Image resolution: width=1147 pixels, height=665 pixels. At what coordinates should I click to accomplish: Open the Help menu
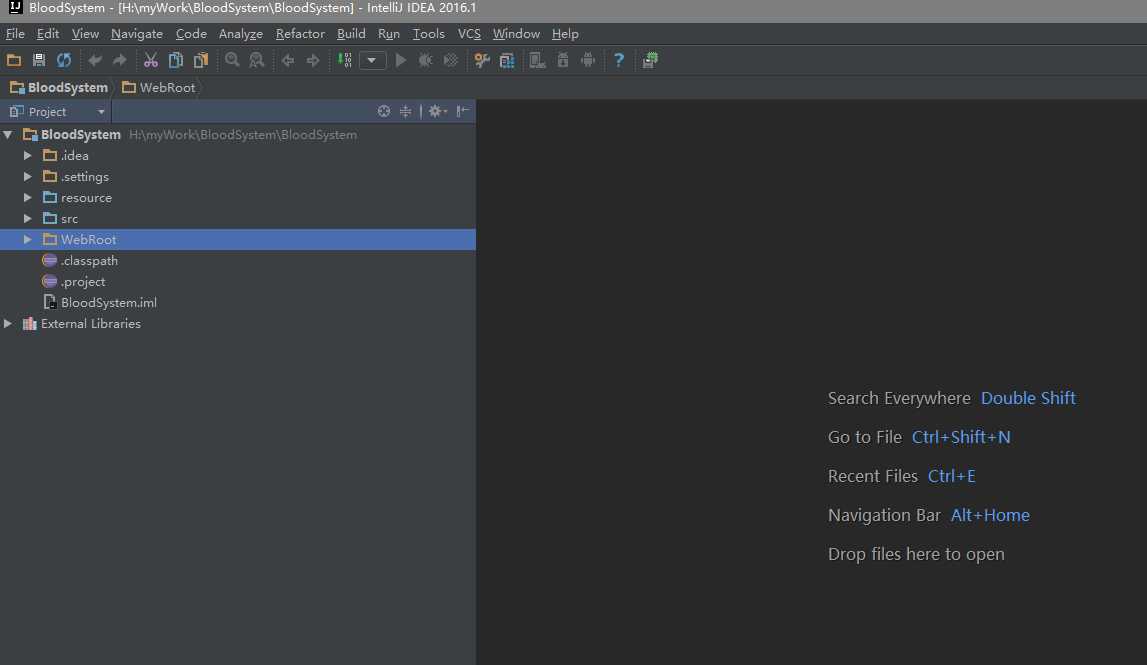pyautogui.click(x=565, y=34)
